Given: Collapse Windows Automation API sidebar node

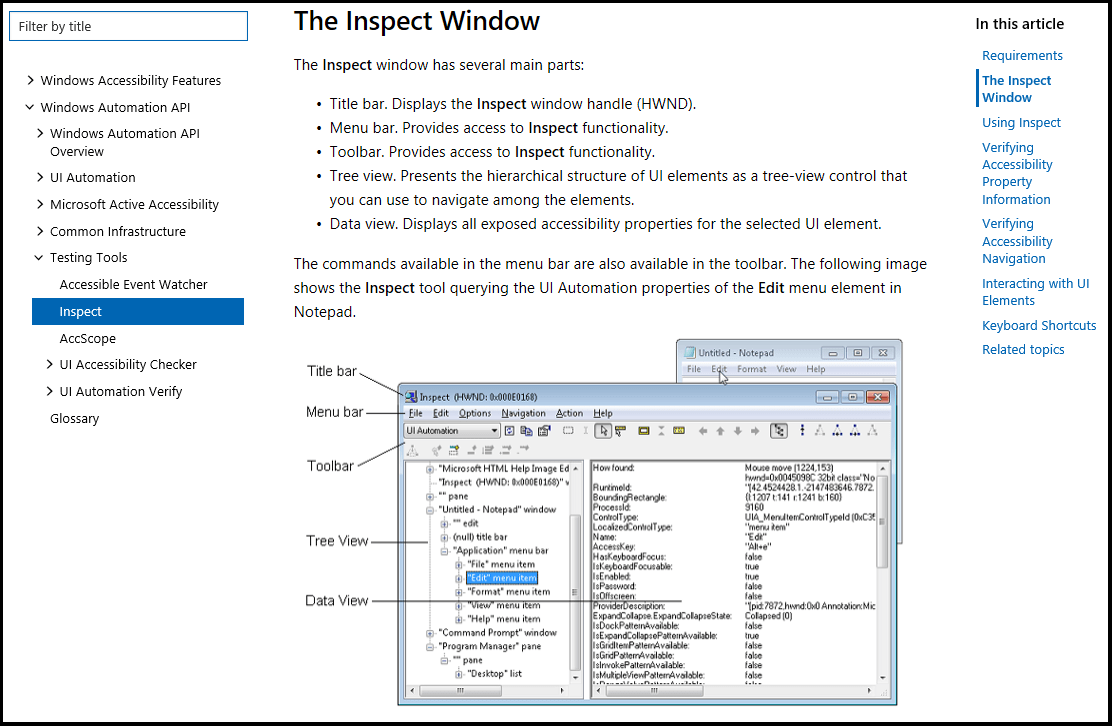Looking at the screenshot, I should click(x=30, y=107).
